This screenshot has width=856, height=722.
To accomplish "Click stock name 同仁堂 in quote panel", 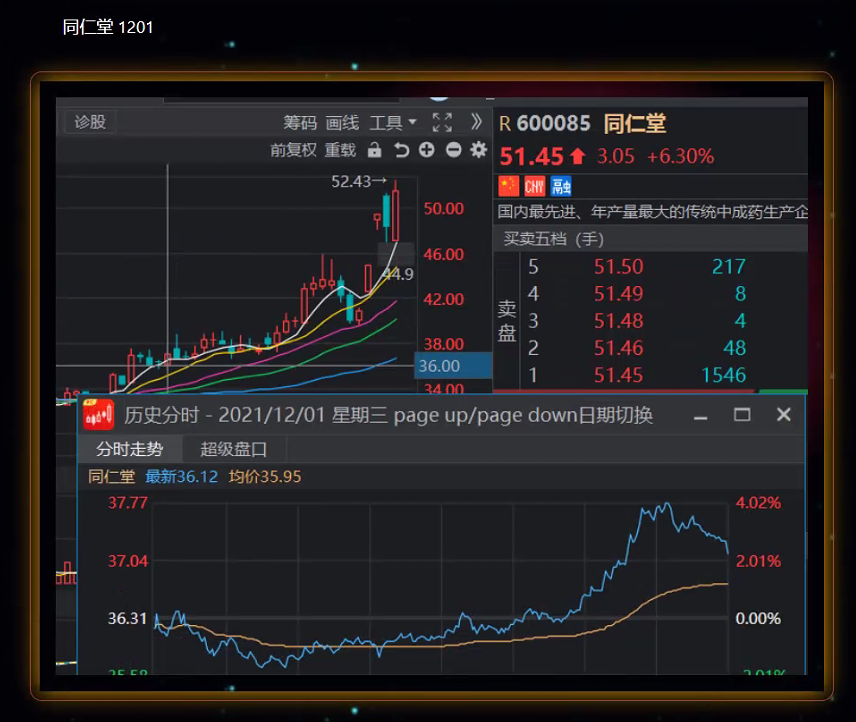I will (x=635, y=123).
